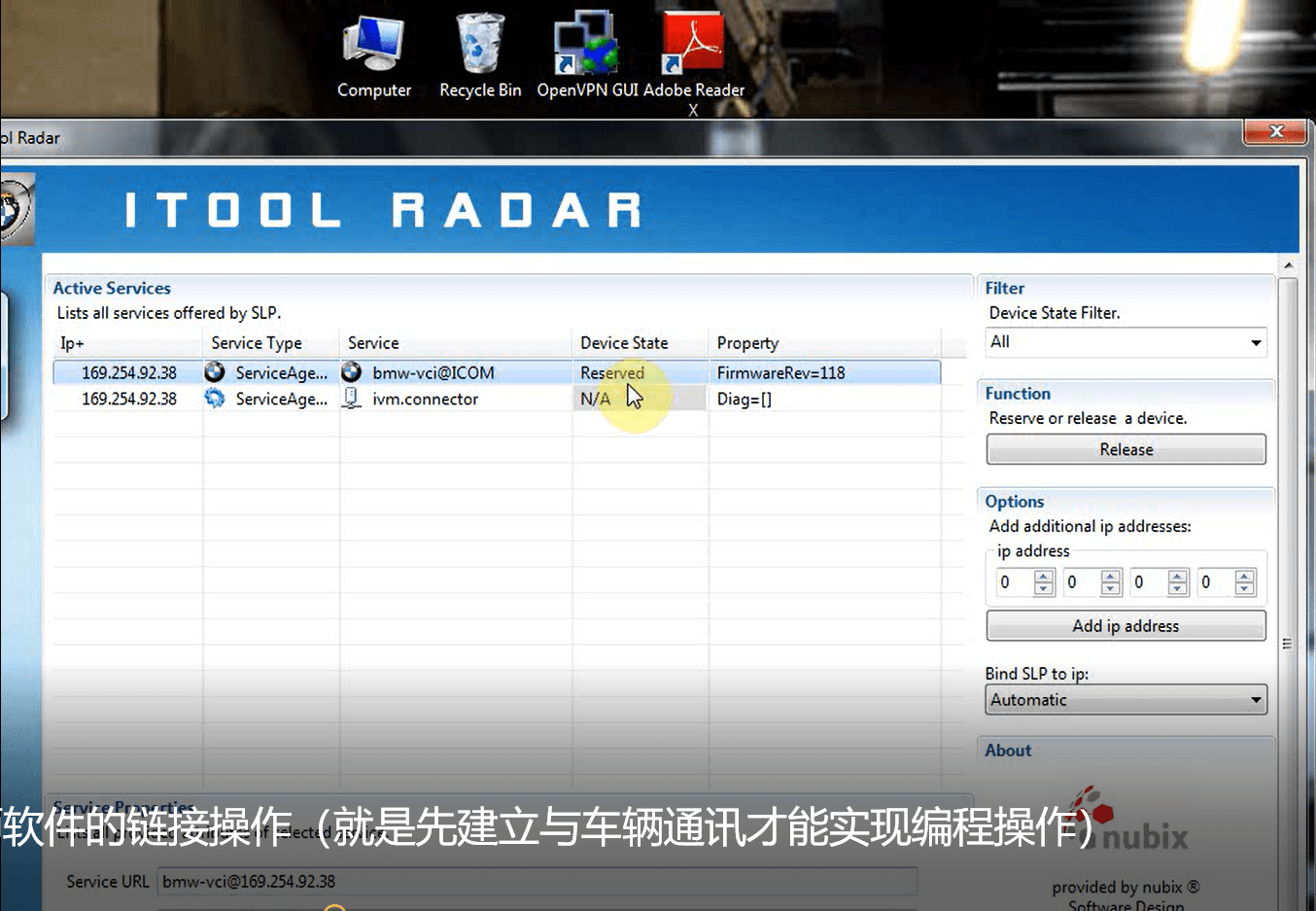Viewport: 1316px width, 911px height.
Task: Decrease the last ip address octet spinner
Action: [x=1245, y=588]
